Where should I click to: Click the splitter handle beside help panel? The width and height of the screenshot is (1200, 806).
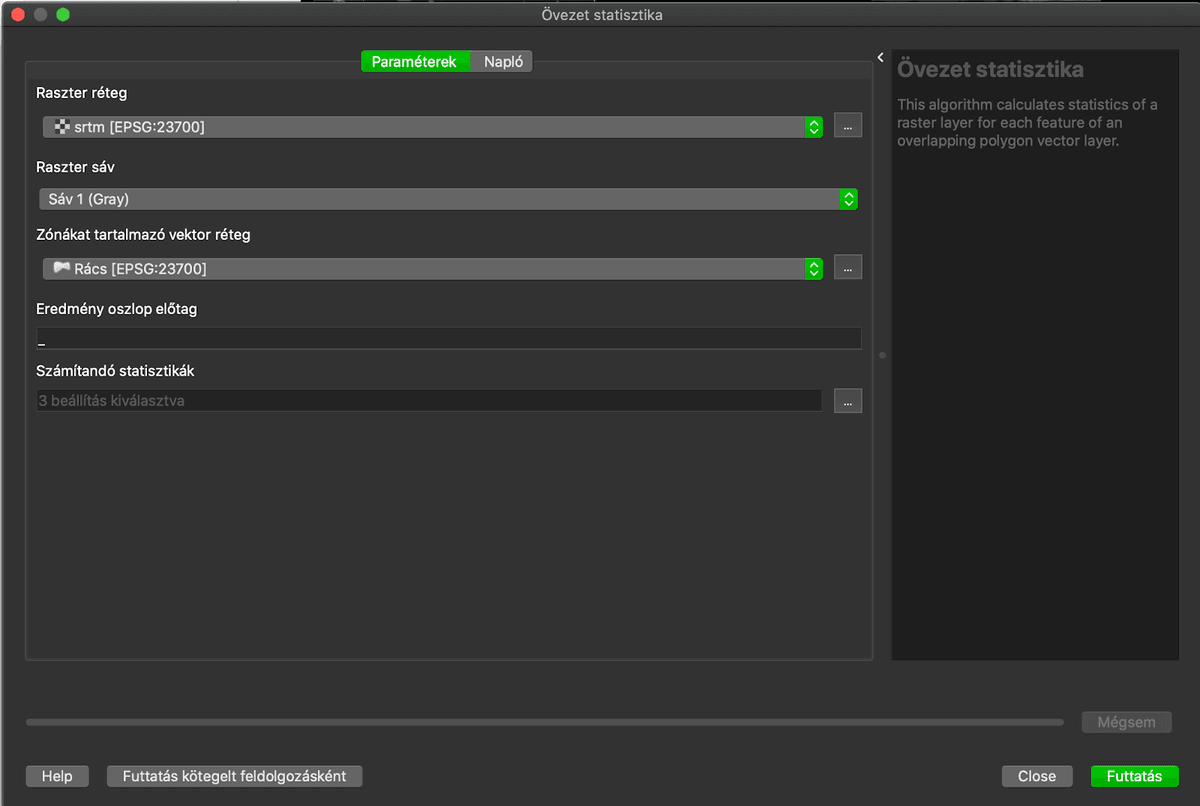click(882, 355)
